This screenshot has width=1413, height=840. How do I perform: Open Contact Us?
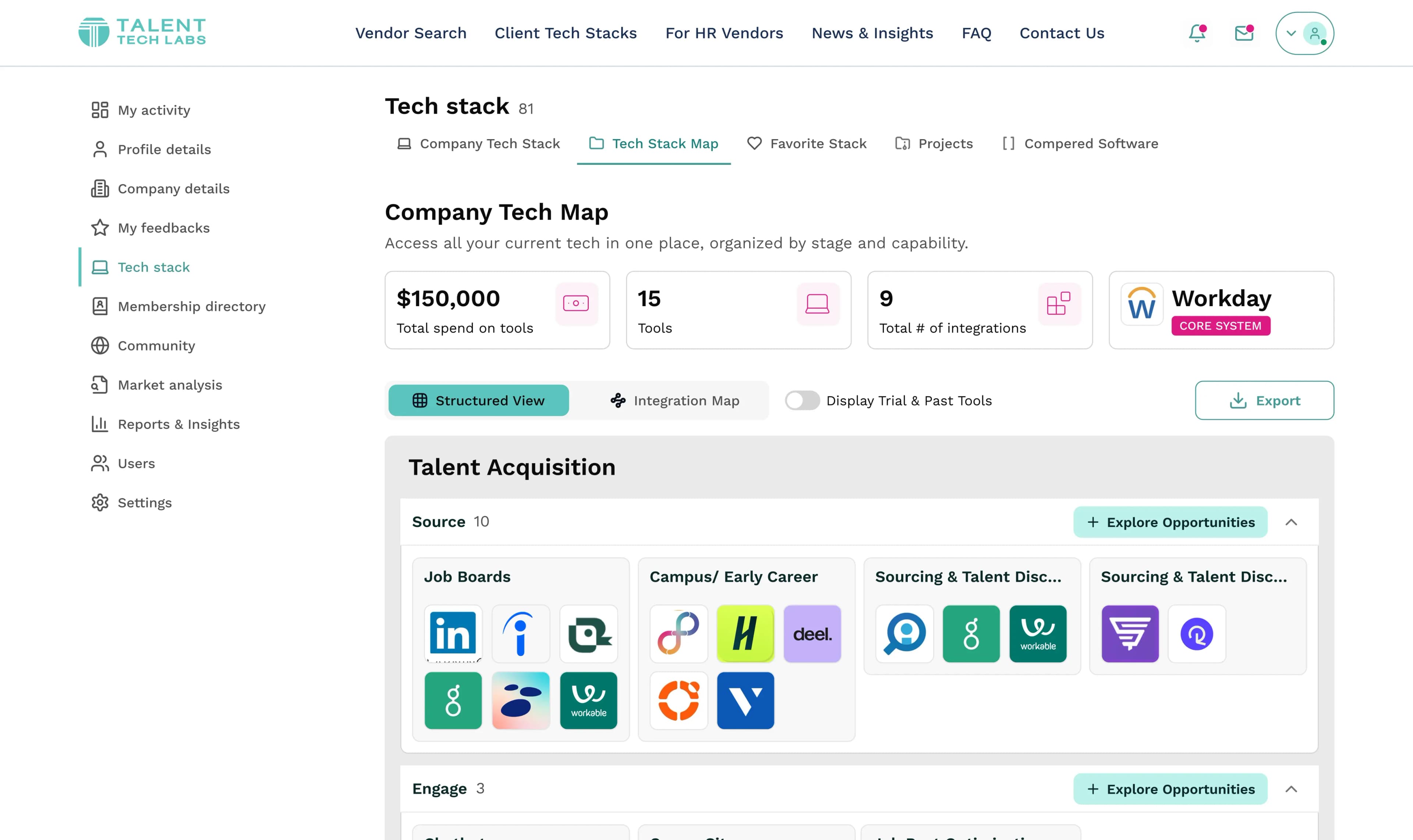coord(1062,33)
